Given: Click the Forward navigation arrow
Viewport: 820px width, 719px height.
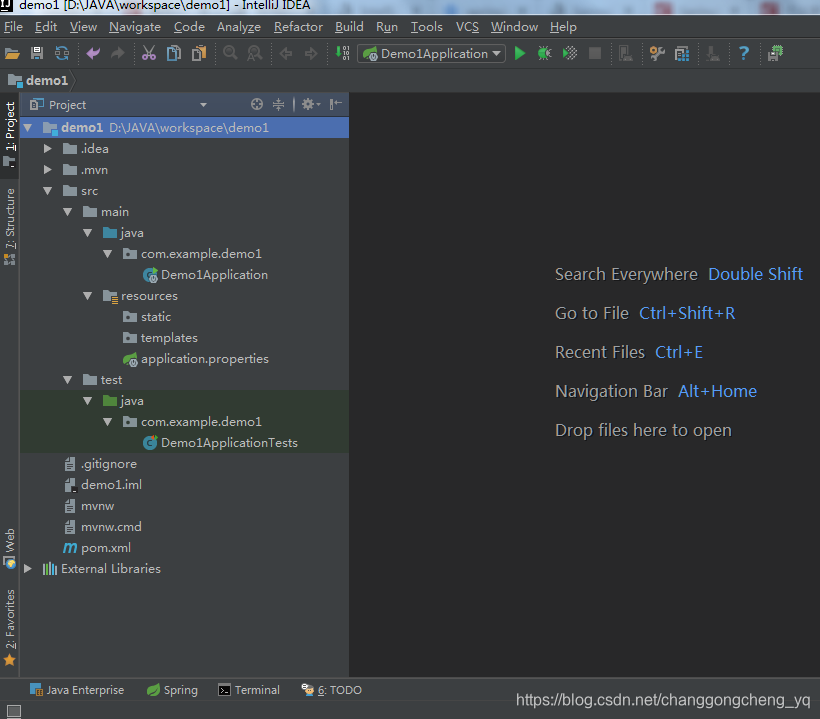Looking at the screenshot, I should point(311,53).
